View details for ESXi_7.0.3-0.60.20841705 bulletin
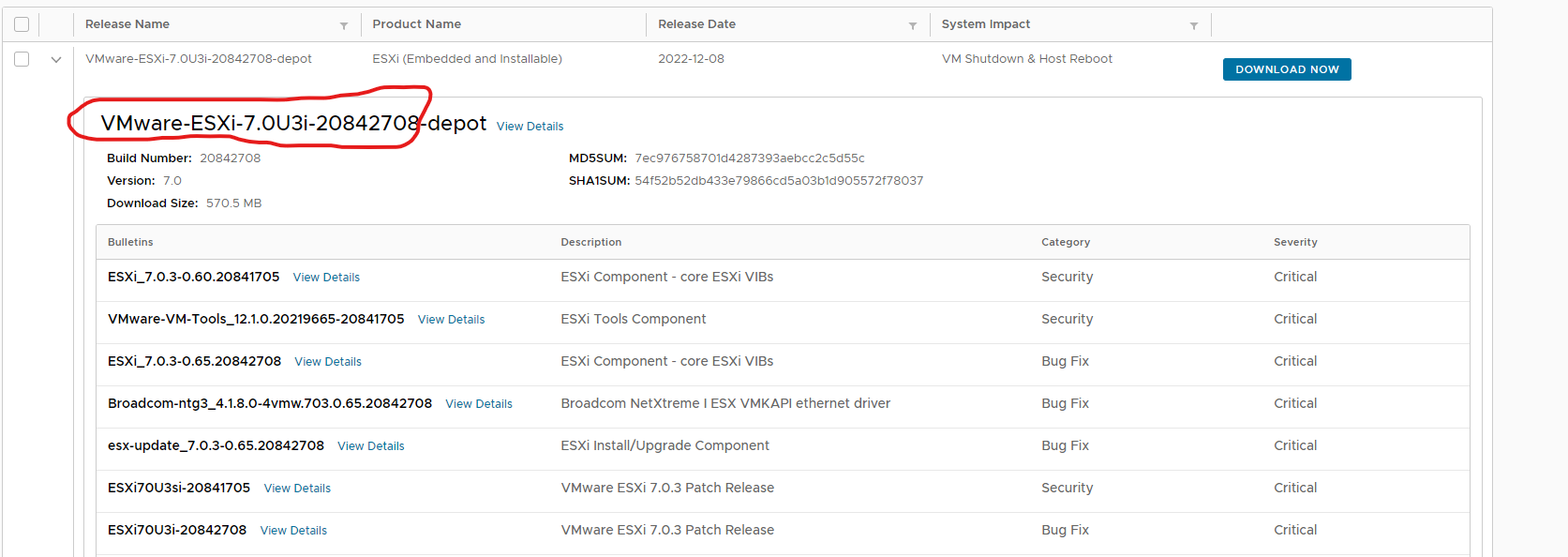This screenshot has height=557, width=1568. (326, 278)
